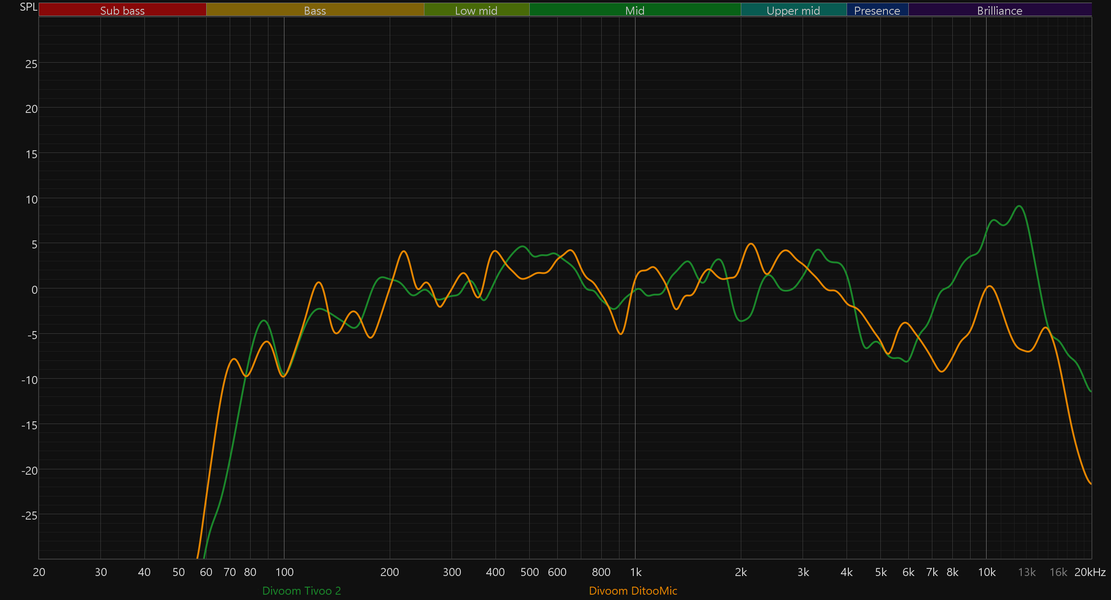Click the 10k frequency axis label
Viewport: 1111px width, 600px height.
(x=986, y=572)
